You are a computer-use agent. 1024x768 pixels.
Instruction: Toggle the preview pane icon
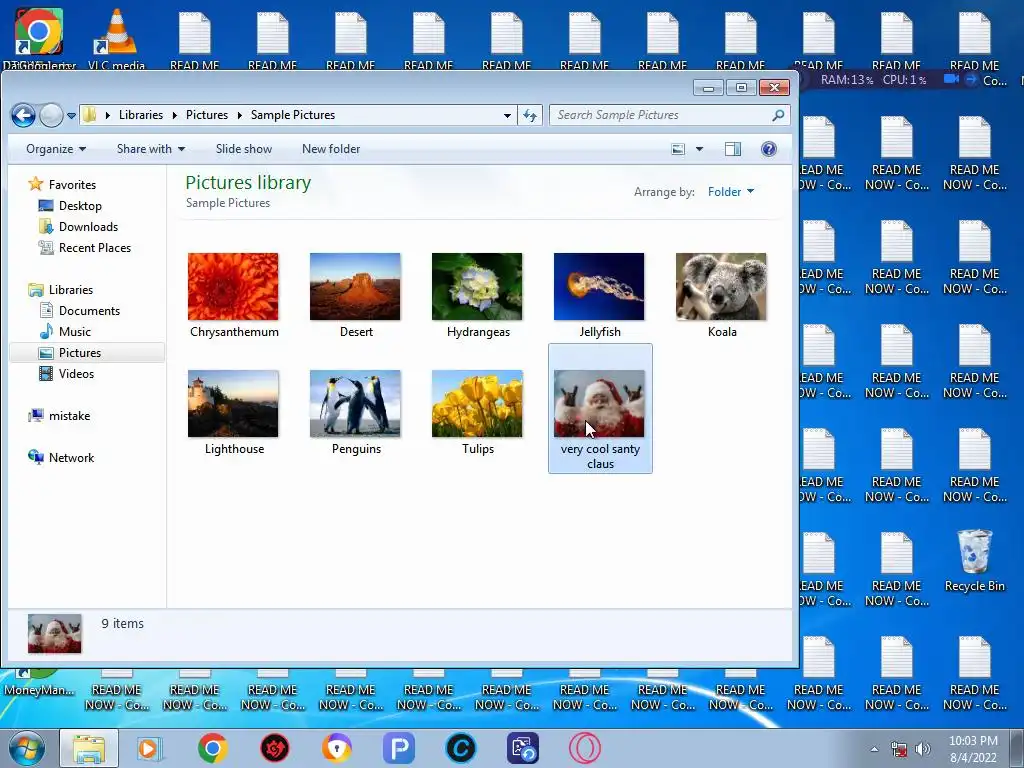(x=733, y=150)
